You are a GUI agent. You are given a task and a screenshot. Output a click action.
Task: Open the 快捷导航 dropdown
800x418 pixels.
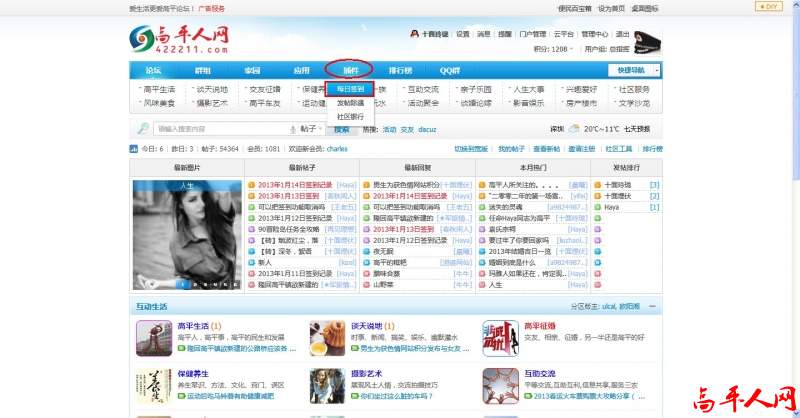click(635, 70)
